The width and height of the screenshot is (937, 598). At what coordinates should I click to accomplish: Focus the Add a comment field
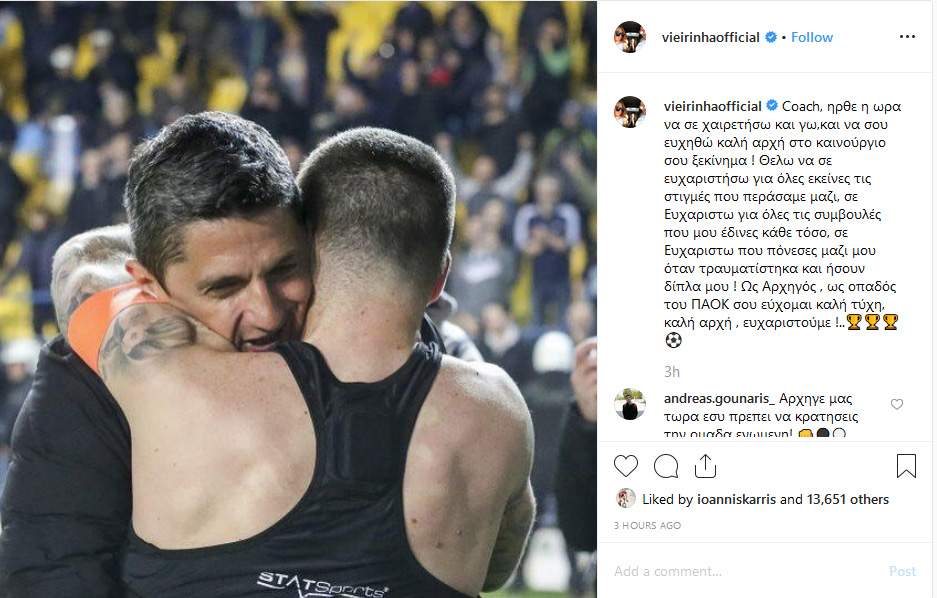[x=747, y=571]
